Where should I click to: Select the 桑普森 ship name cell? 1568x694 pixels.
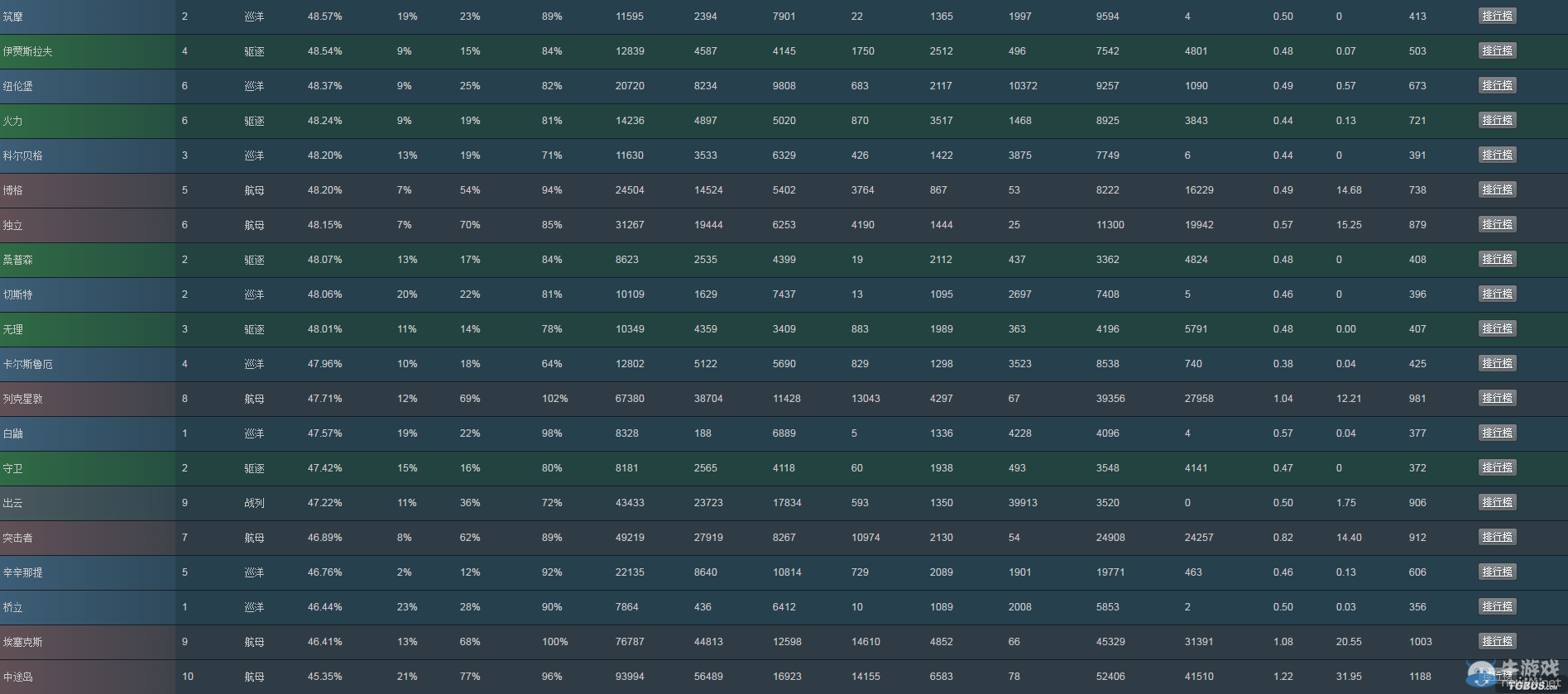pos(18,260)
